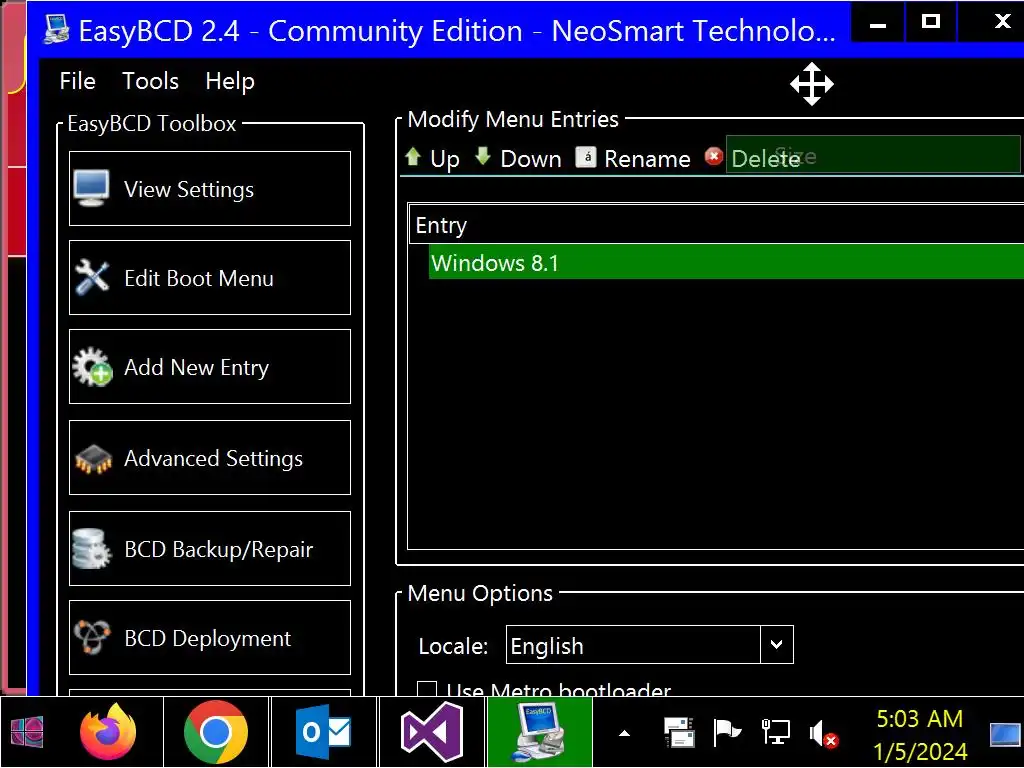Select the Windows 8.1 boot entry
The width and height of the screenshot is (1024, 768).
[726, 263]
